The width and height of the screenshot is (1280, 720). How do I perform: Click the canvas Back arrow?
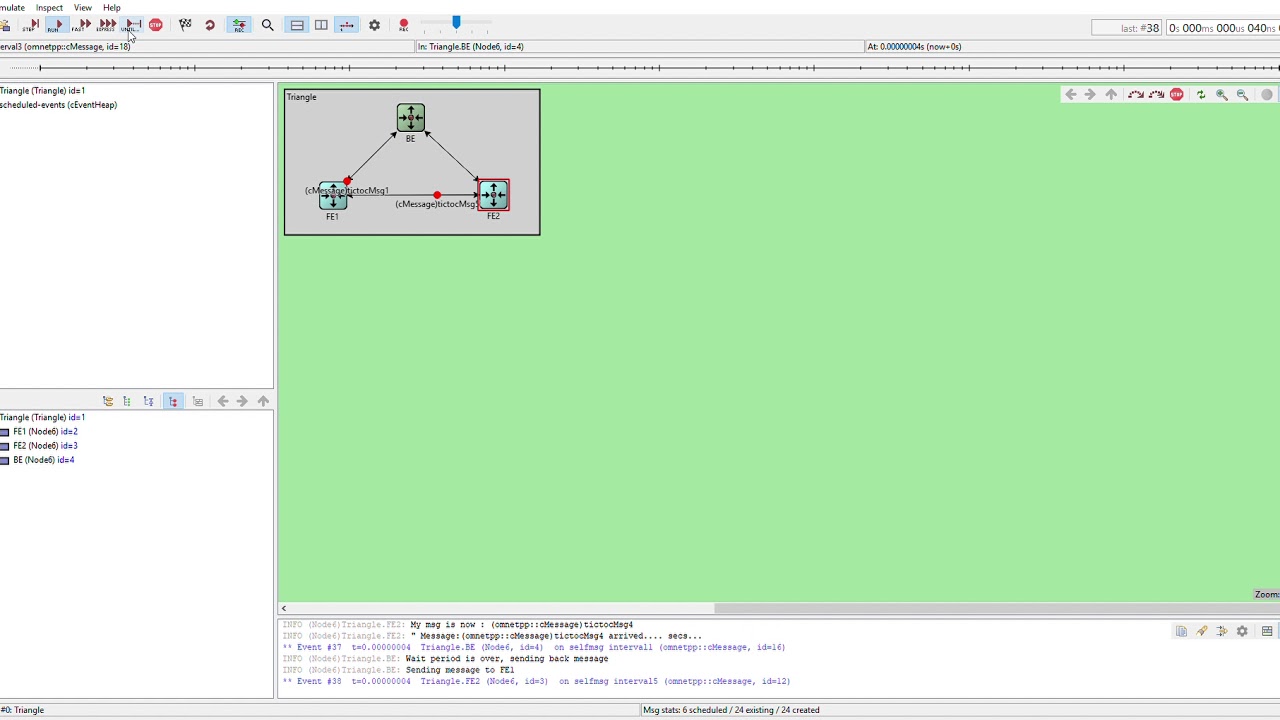tap(1070, 95)
